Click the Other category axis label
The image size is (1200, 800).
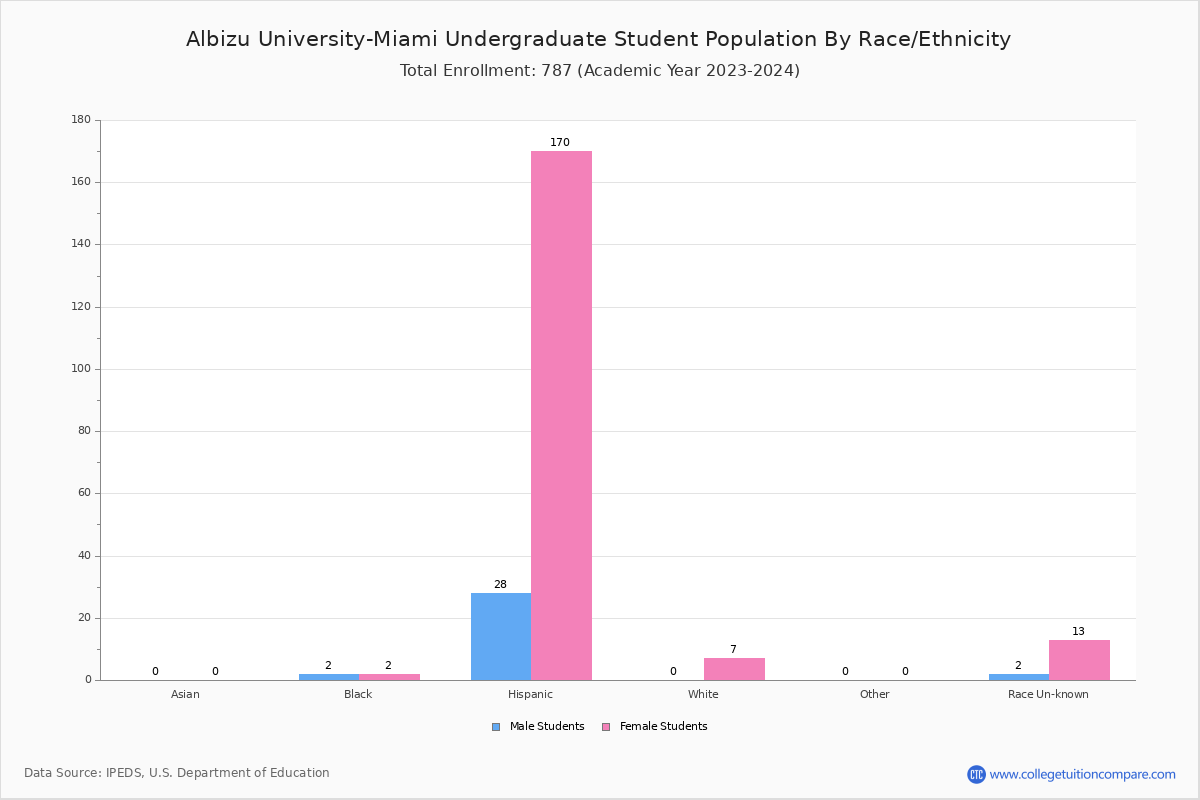pos(874,694)
